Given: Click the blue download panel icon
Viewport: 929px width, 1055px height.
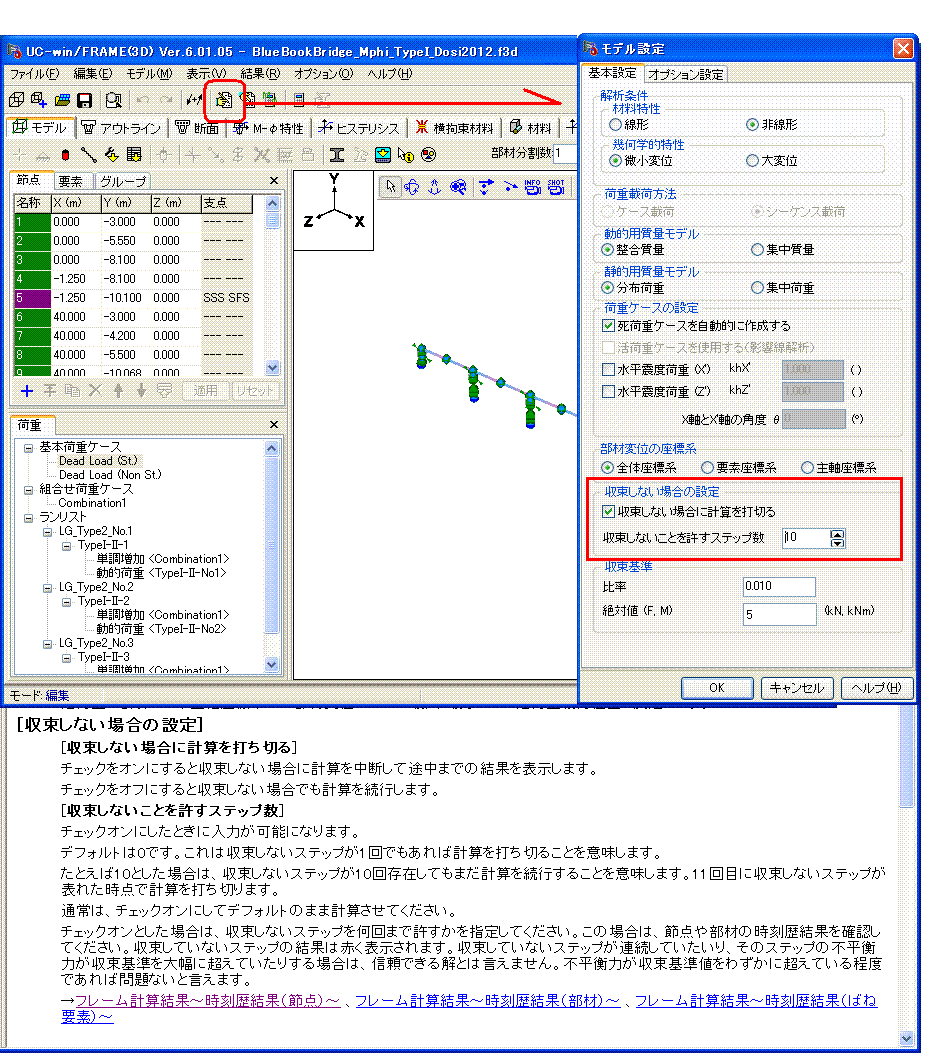Looking at the screenshot, I should 383,155.
